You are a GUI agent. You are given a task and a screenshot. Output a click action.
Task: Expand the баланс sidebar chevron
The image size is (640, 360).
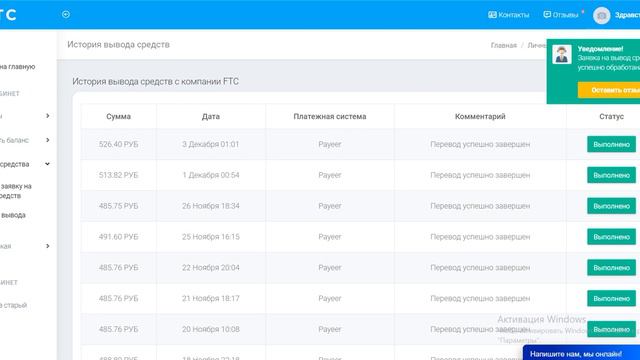click(48, 140)
